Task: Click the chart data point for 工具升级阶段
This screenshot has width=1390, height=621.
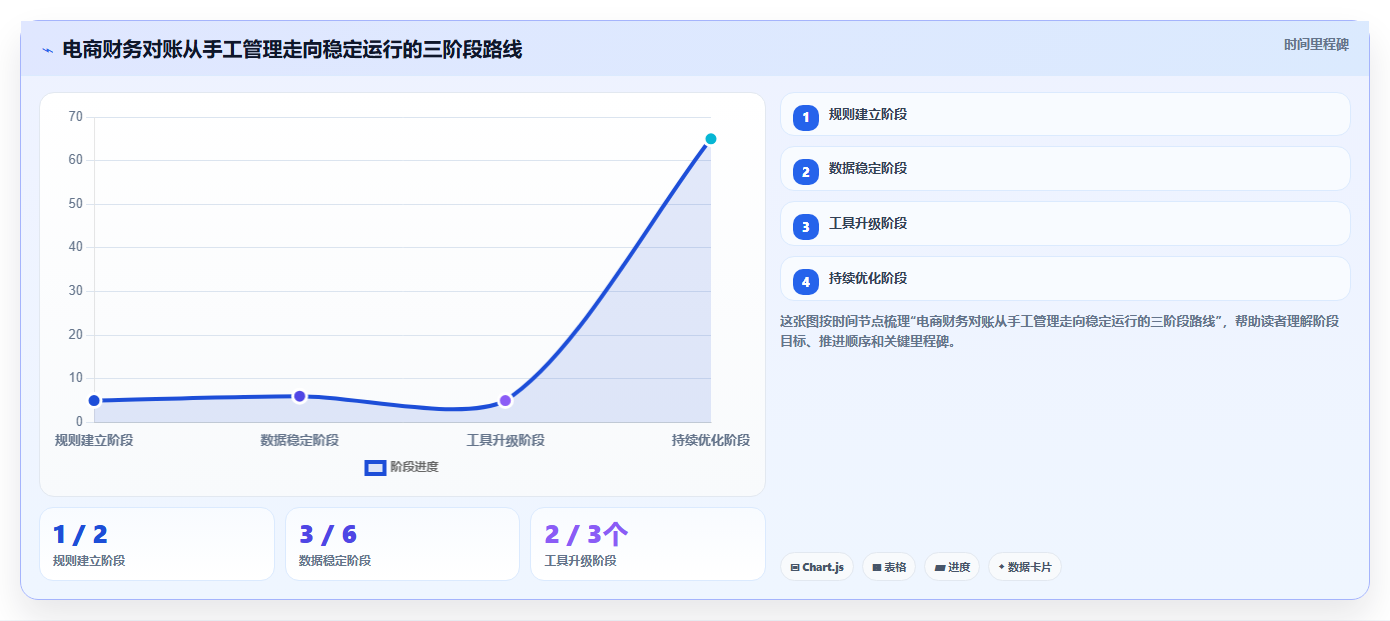Action: tap(505, 401)
